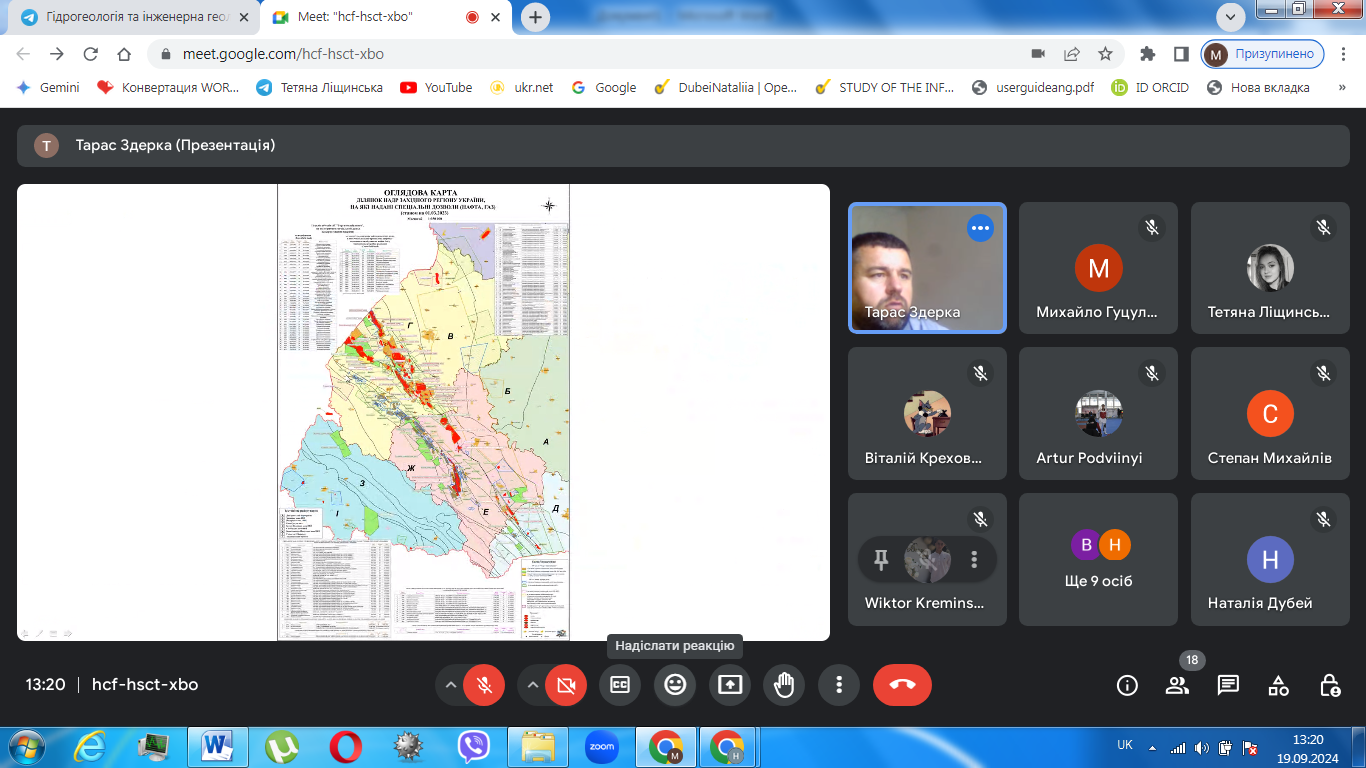The image size is (1366, 768).
Task: Open more options three-dot menu in call bar
Action: pos(839,685)
